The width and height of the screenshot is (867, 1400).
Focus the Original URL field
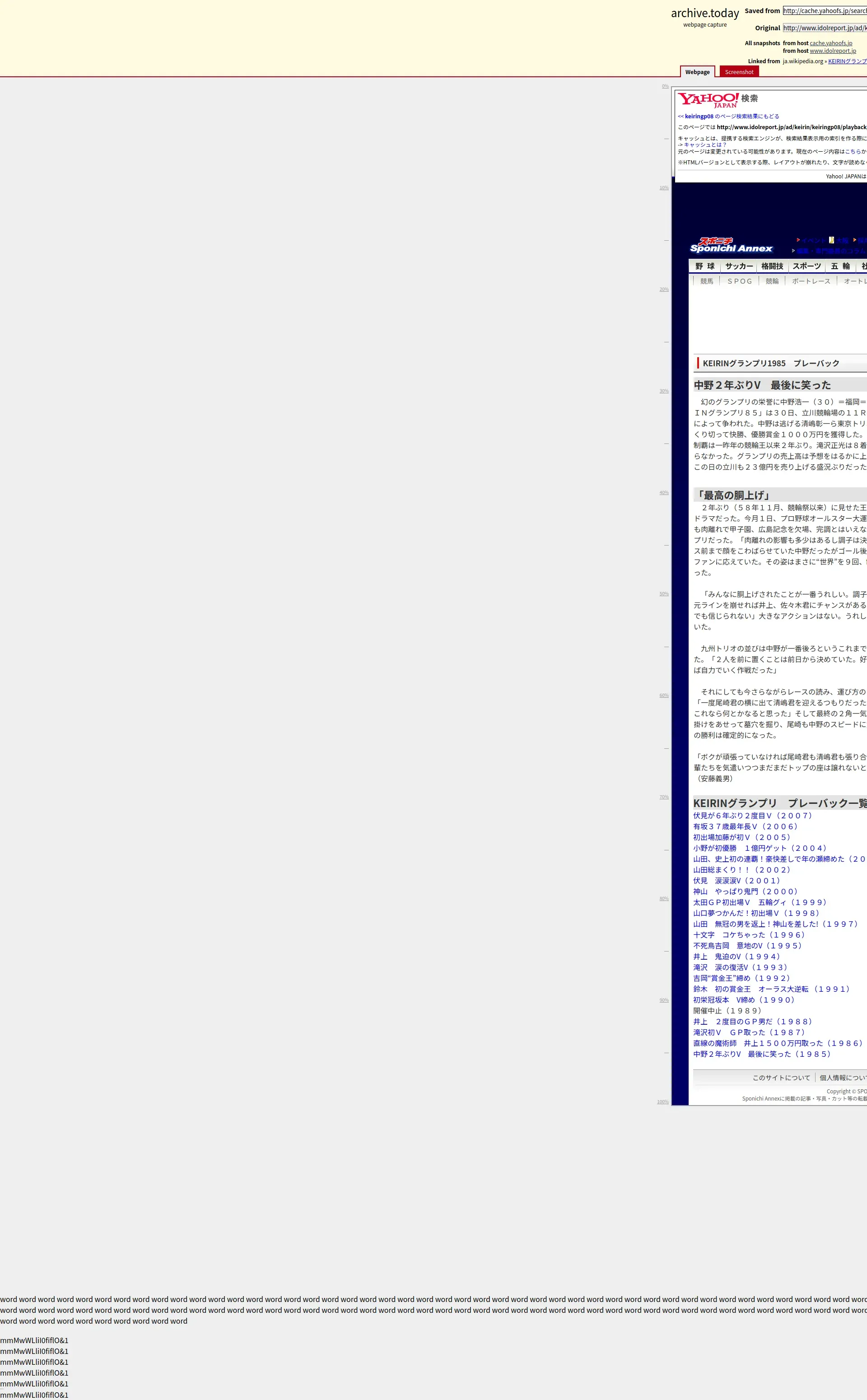[x=825, y=28]
